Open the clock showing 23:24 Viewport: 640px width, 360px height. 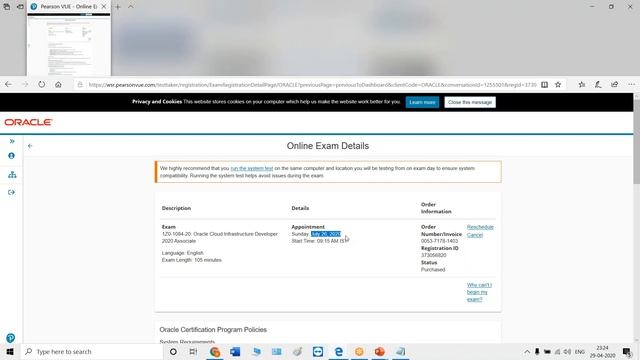(x=602, y=351)
